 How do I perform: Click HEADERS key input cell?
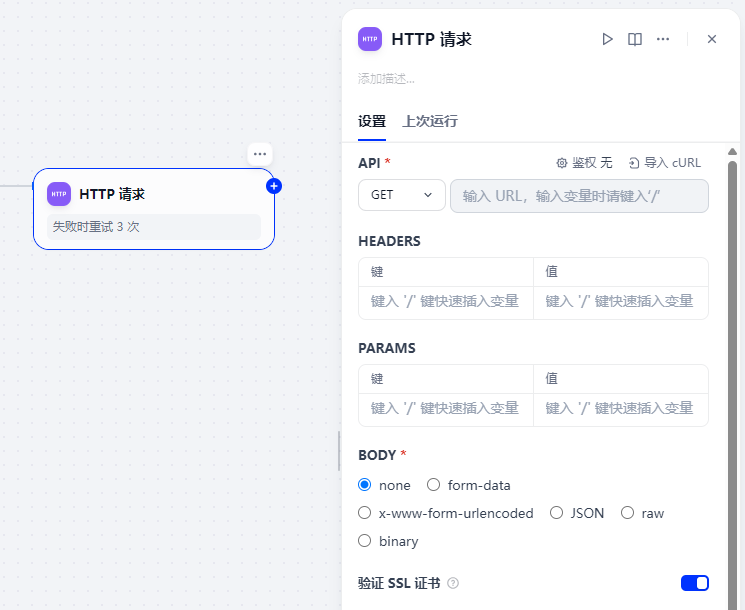[x=446, y=301]
